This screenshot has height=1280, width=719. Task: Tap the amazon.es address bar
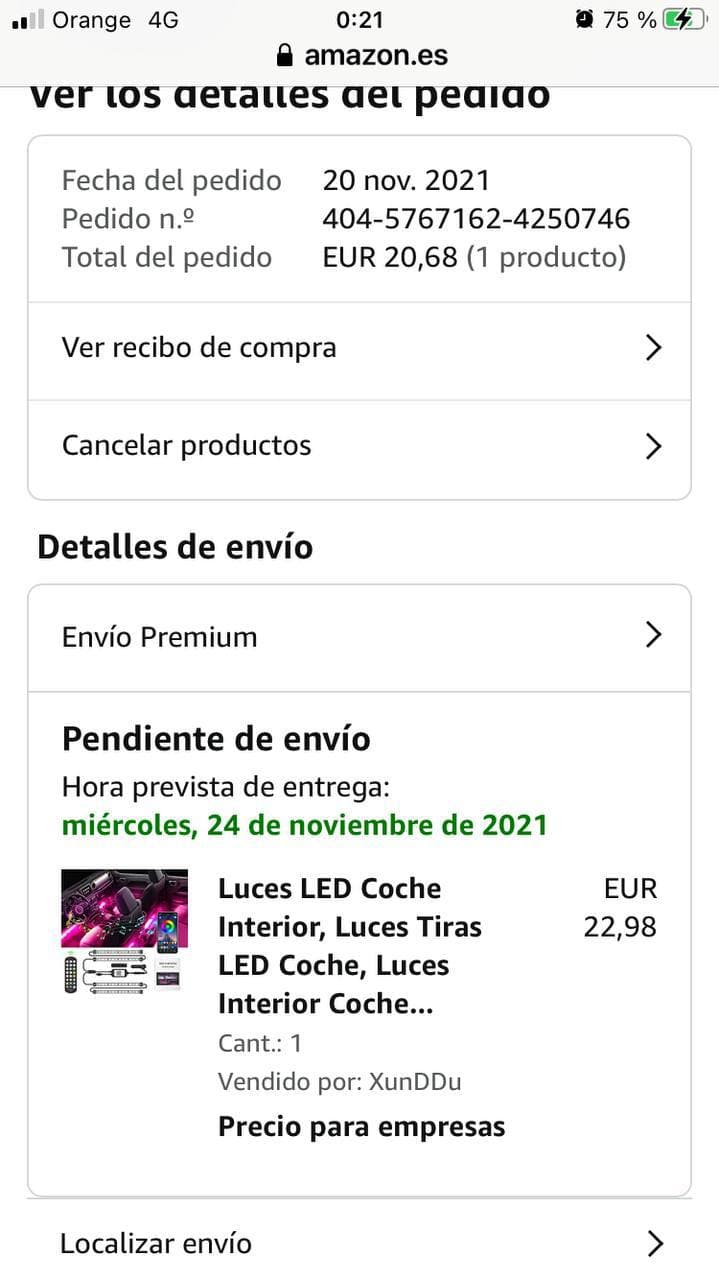click(x=375, y=55)
